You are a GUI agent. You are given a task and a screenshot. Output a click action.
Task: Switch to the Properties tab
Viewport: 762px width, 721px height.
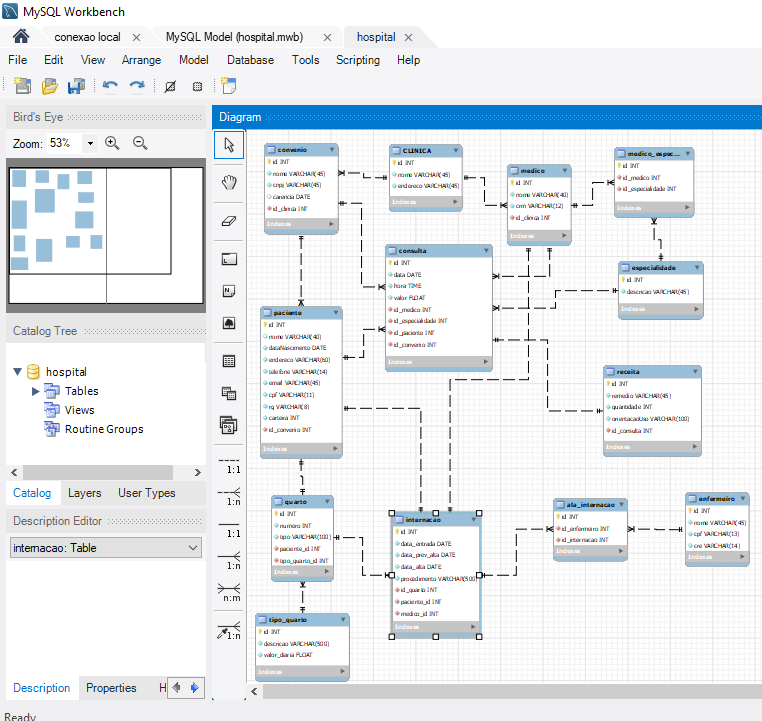111,688
